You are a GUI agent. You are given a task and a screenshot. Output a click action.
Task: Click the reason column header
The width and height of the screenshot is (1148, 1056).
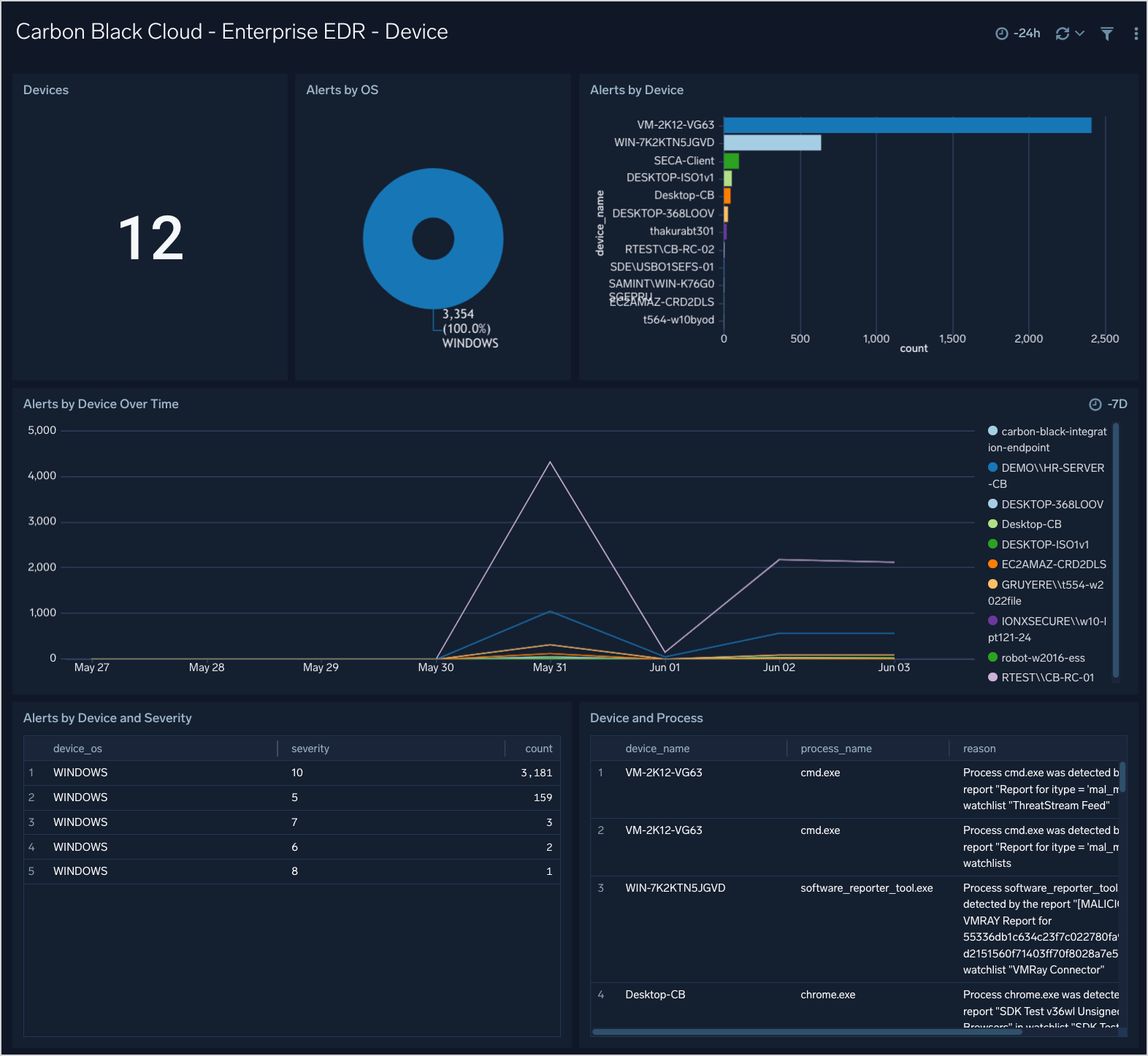click(x=979, y=749)
